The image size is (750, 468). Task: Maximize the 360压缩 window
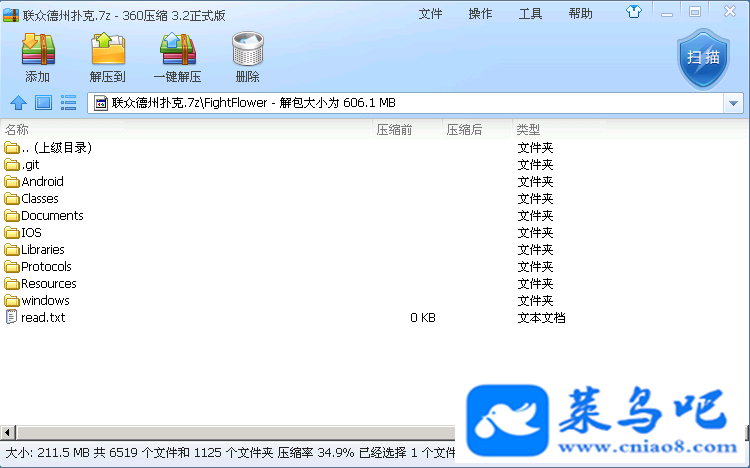coord(695,12)
